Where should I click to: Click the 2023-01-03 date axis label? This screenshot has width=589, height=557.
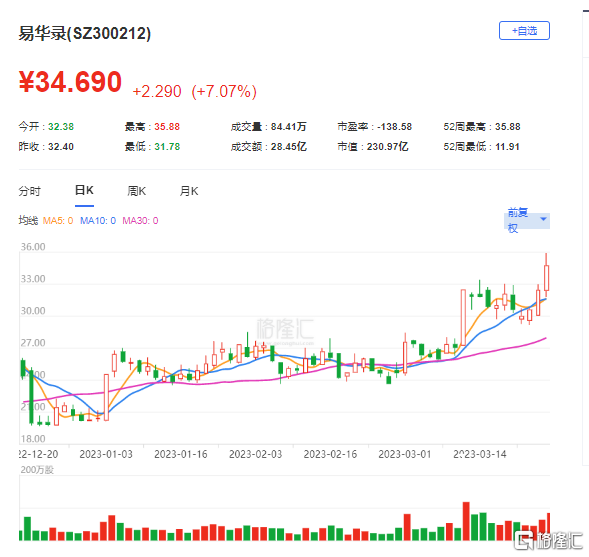[x=106, y=454]
